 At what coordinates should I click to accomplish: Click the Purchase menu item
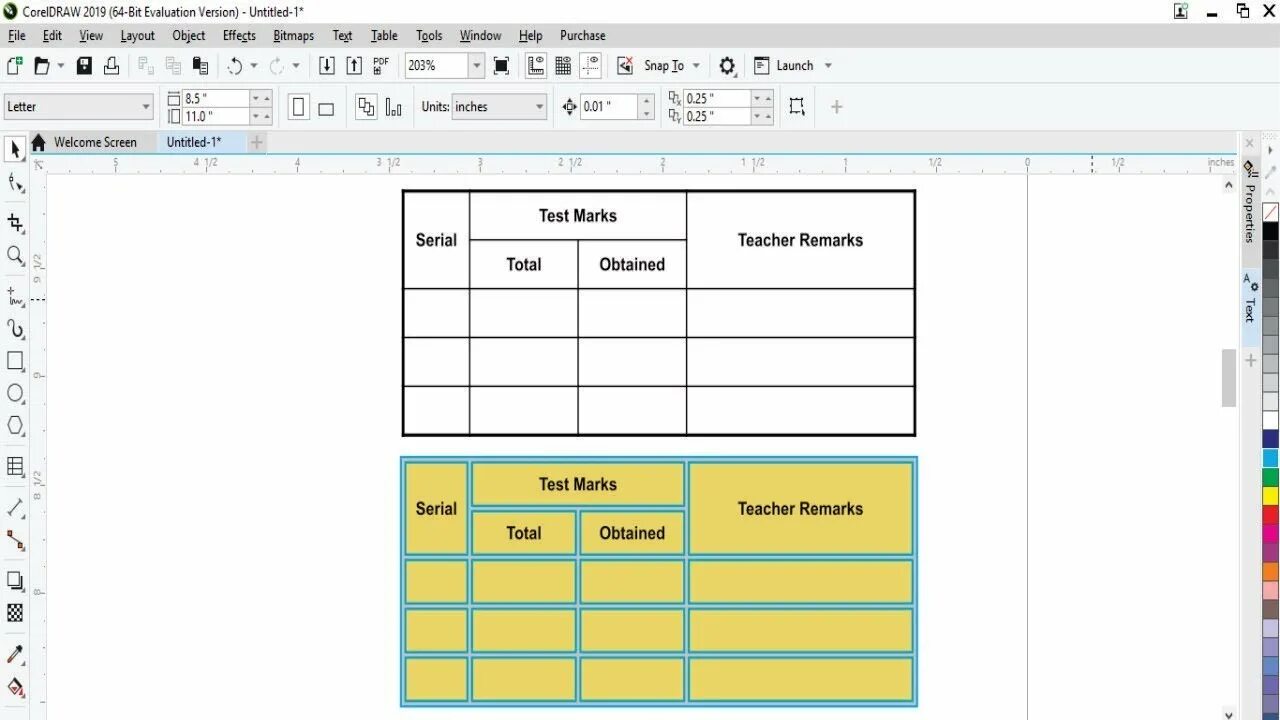[x=582, y=36]
